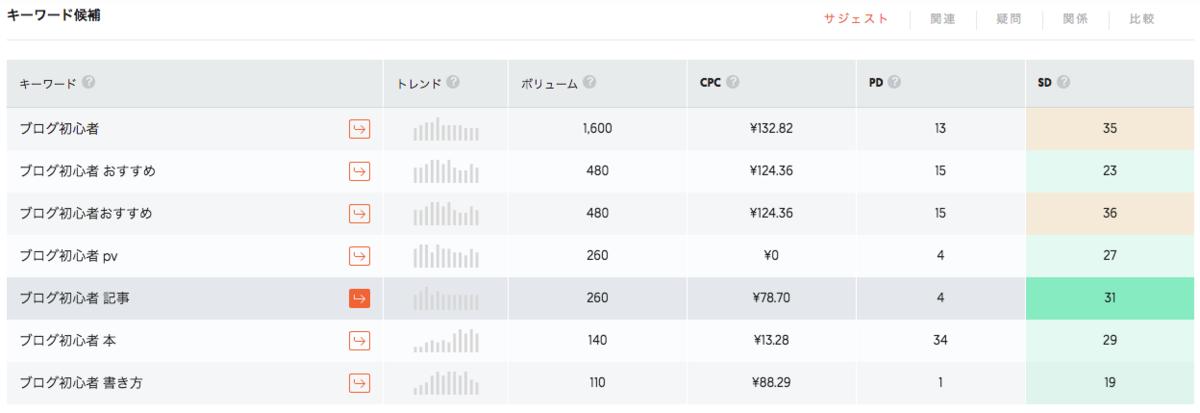Screen dimensions: 1200x413
Task: Click trend chart for ブログ初心者 本 row
Action: 446,341
